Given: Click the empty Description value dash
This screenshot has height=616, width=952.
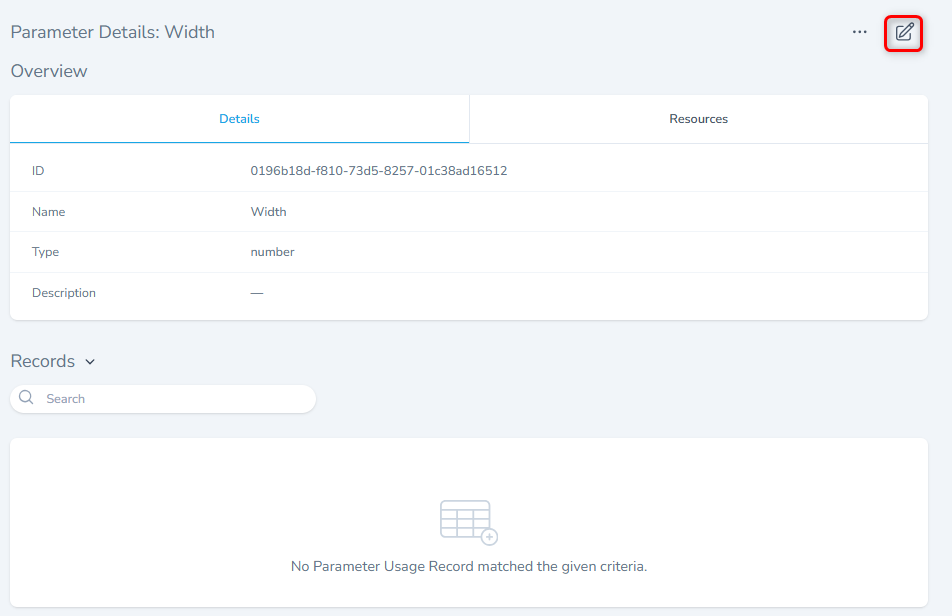Looking at the screenshot, I should [x=257, y=293].
